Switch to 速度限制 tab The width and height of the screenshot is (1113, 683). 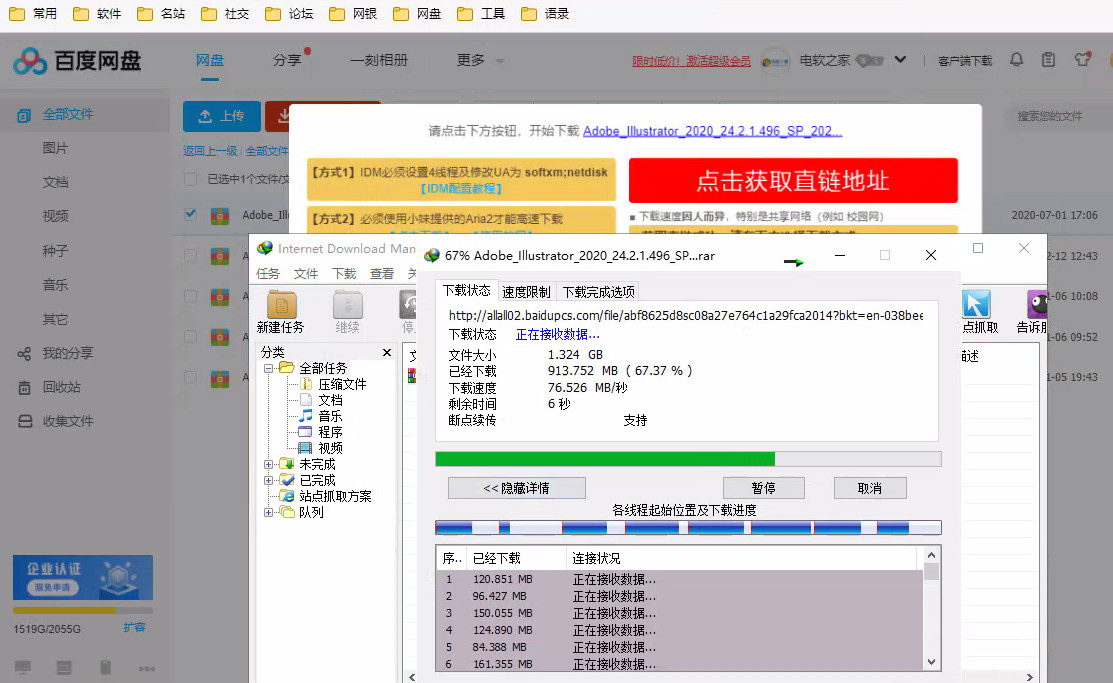tap(526, 291)
